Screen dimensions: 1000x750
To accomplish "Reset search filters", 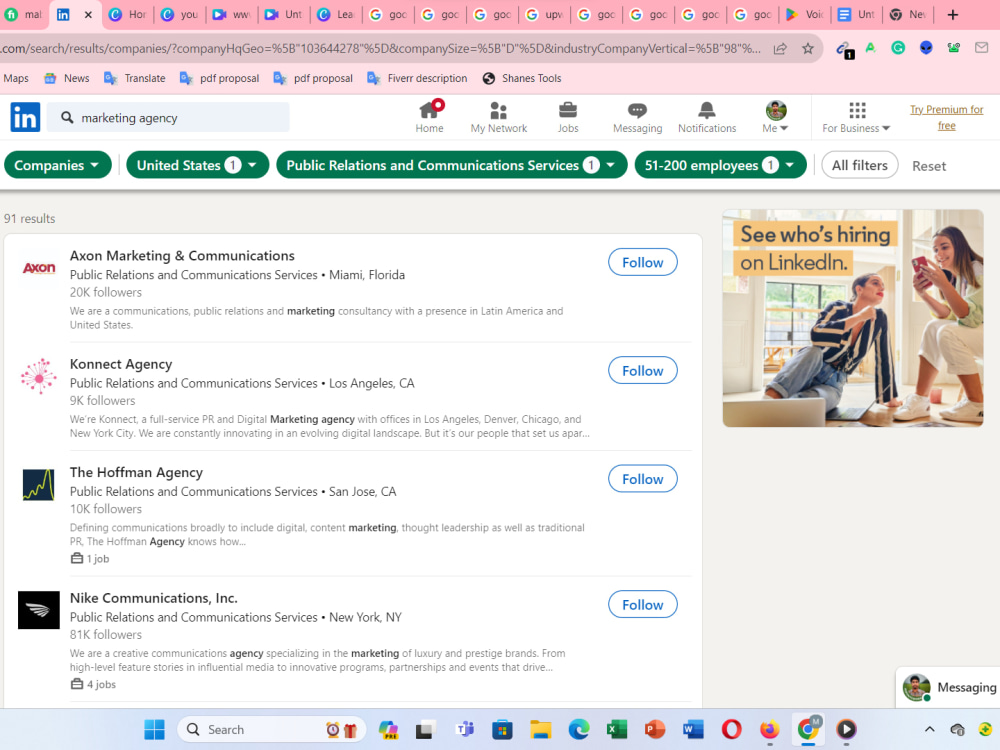I will (x=929, y=166).
